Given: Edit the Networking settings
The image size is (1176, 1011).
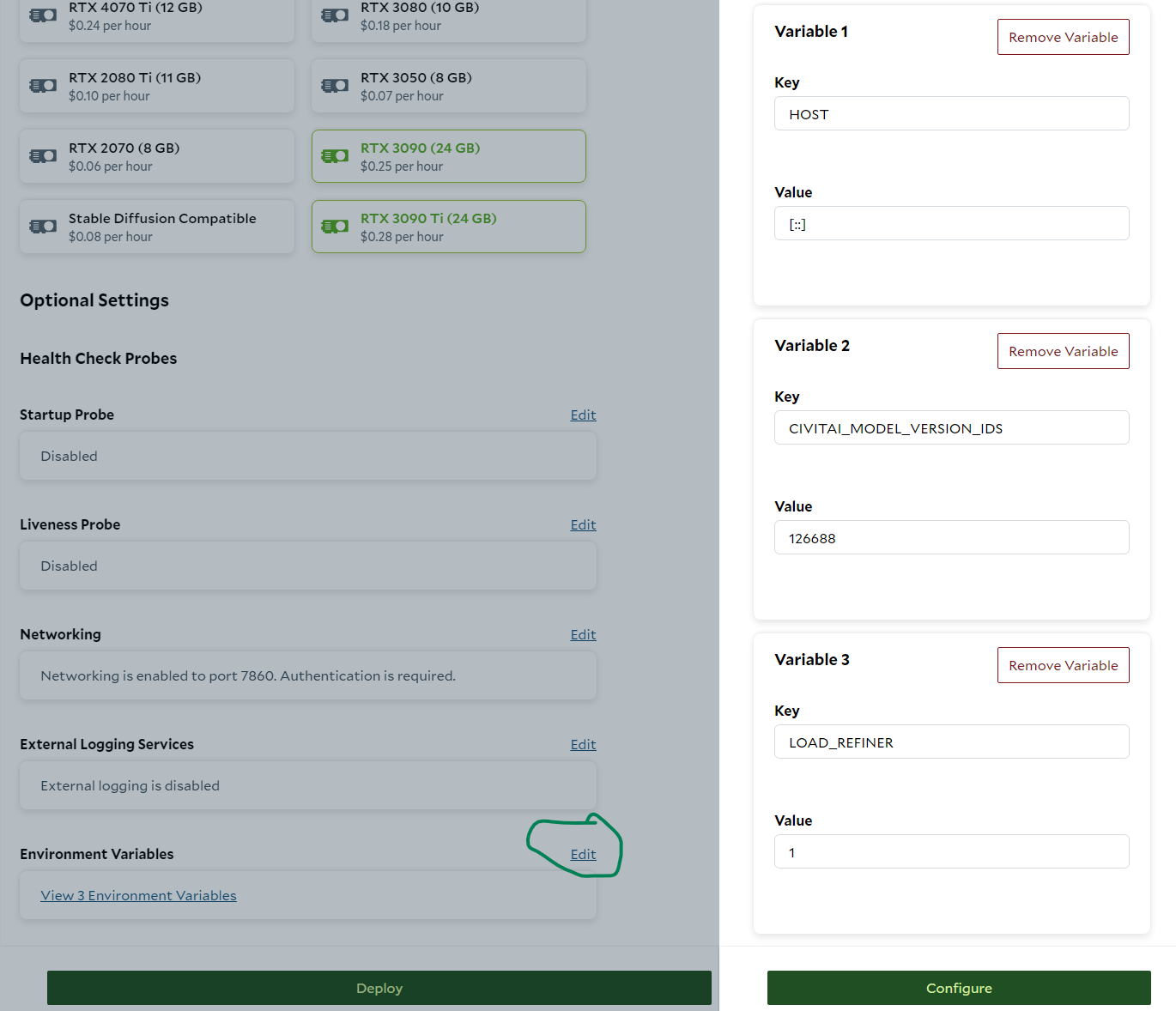Looking at the screenshot, I should coord(583,634).
